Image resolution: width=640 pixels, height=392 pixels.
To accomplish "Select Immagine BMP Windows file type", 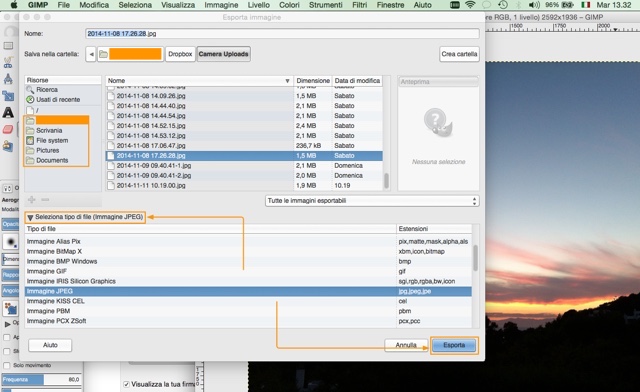I will click(248, 261).
